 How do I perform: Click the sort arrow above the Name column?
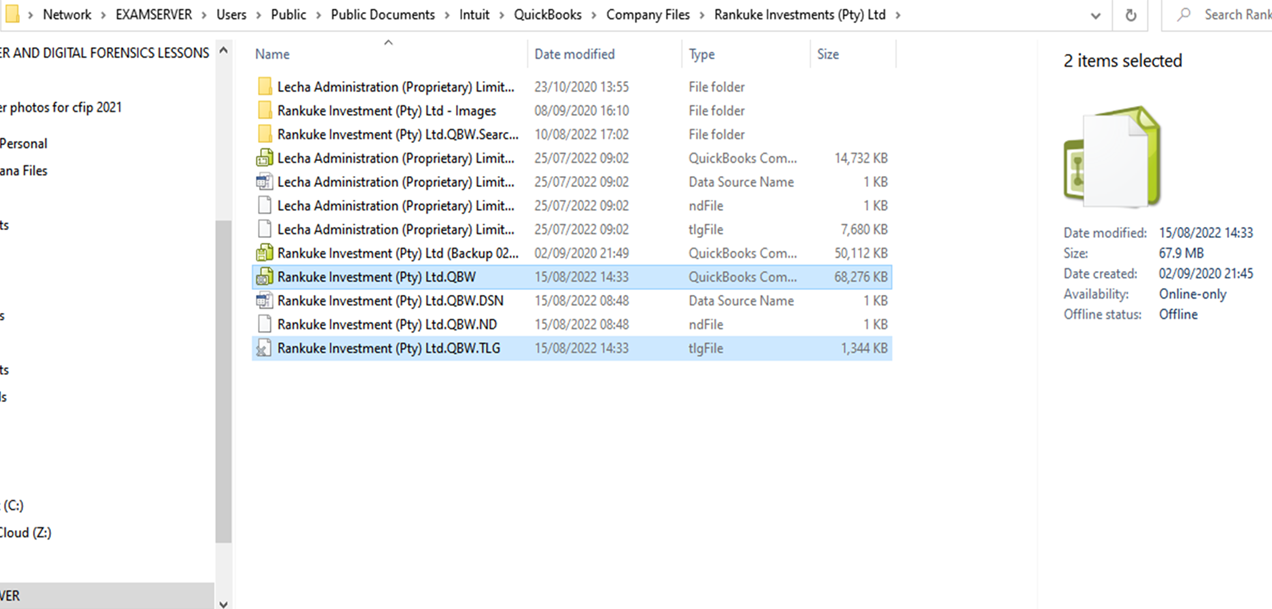click(x=388, y=42)
